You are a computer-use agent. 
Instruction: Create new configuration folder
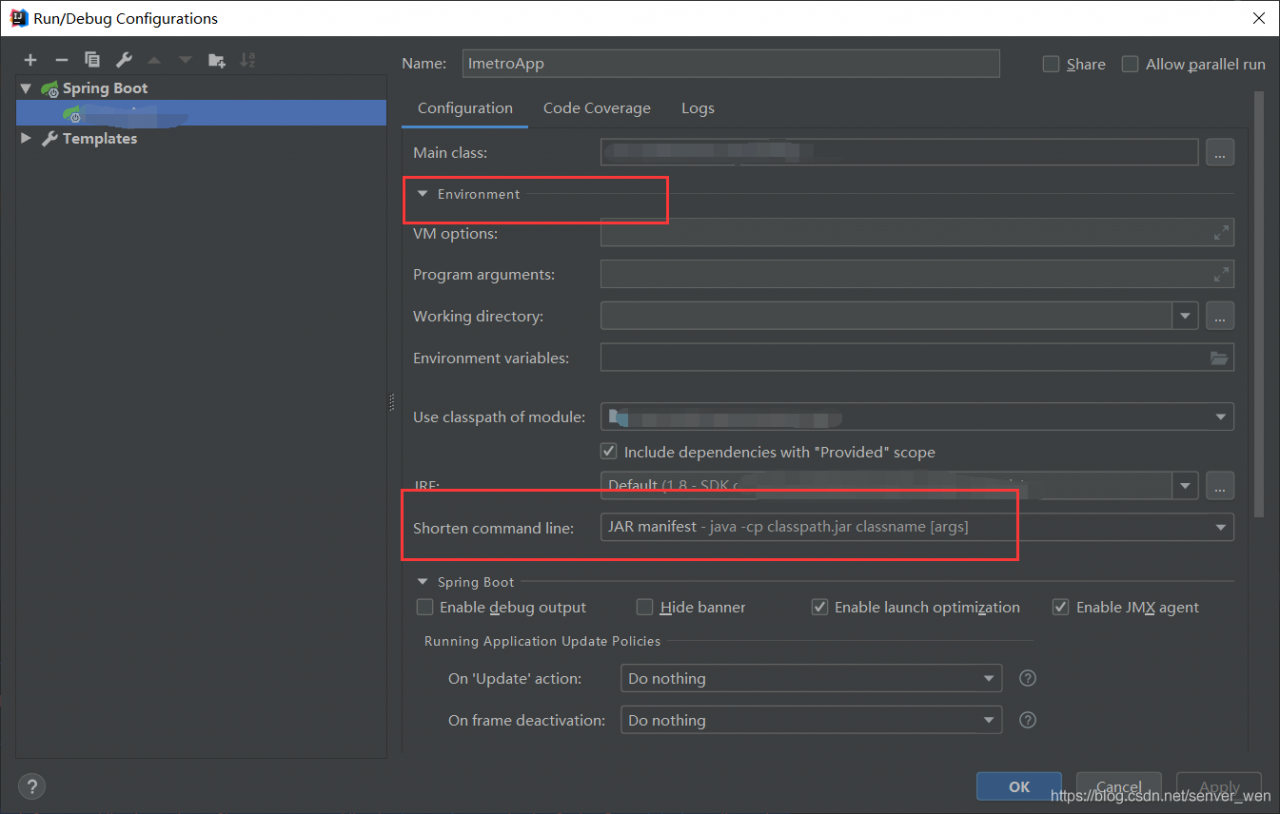[x=216, y=60]
